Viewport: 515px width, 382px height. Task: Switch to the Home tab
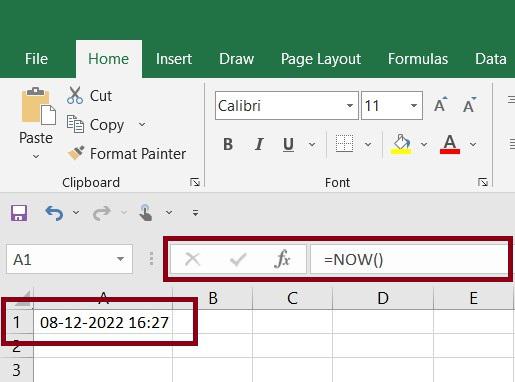(x=109, y=59)
